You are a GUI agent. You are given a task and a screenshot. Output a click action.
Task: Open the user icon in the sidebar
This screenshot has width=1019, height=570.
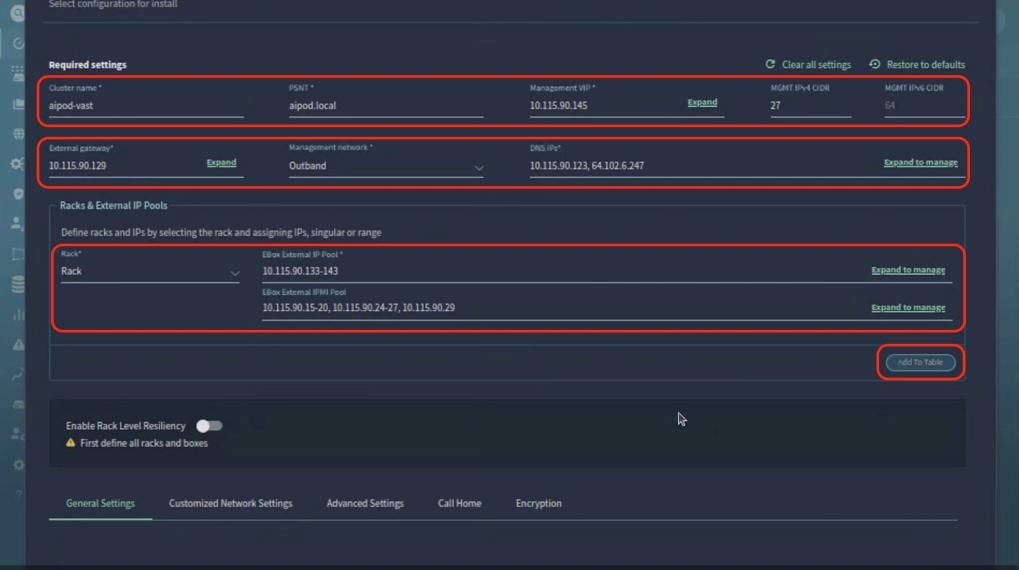pos(17,224)
